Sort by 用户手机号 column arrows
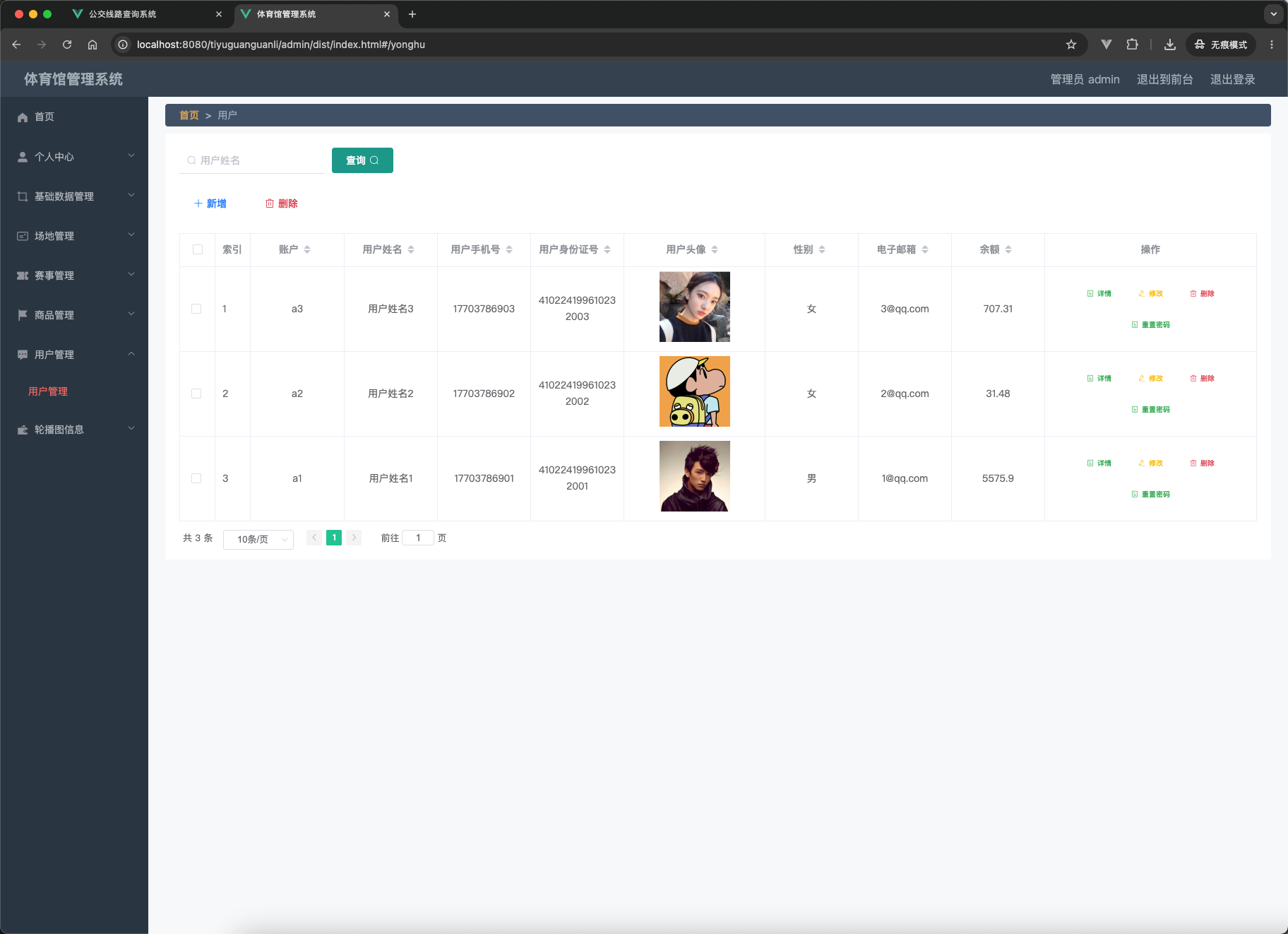 point(509,249)
